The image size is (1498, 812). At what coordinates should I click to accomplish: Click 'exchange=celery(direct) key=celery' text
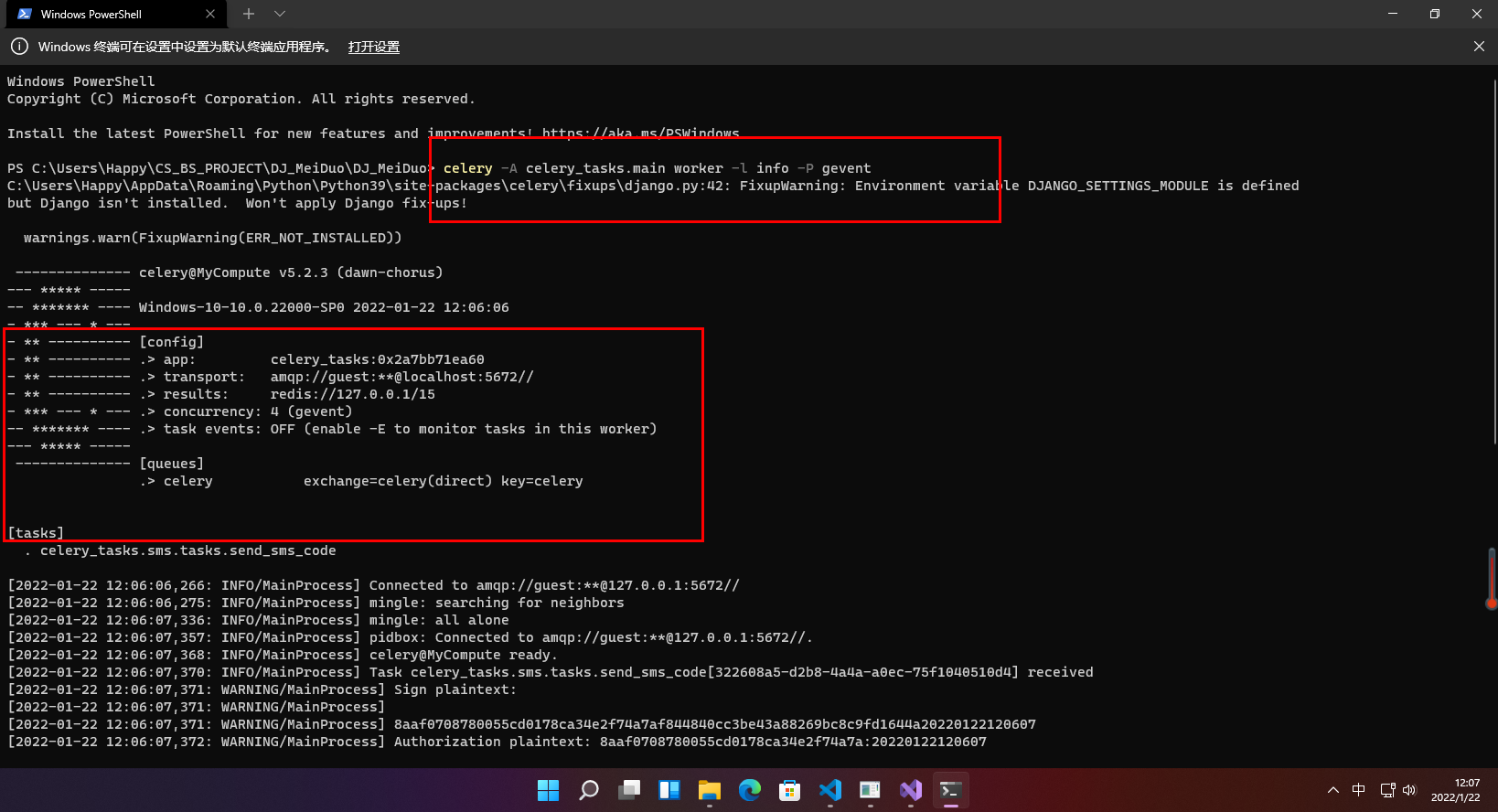click(x=444, y=481)
